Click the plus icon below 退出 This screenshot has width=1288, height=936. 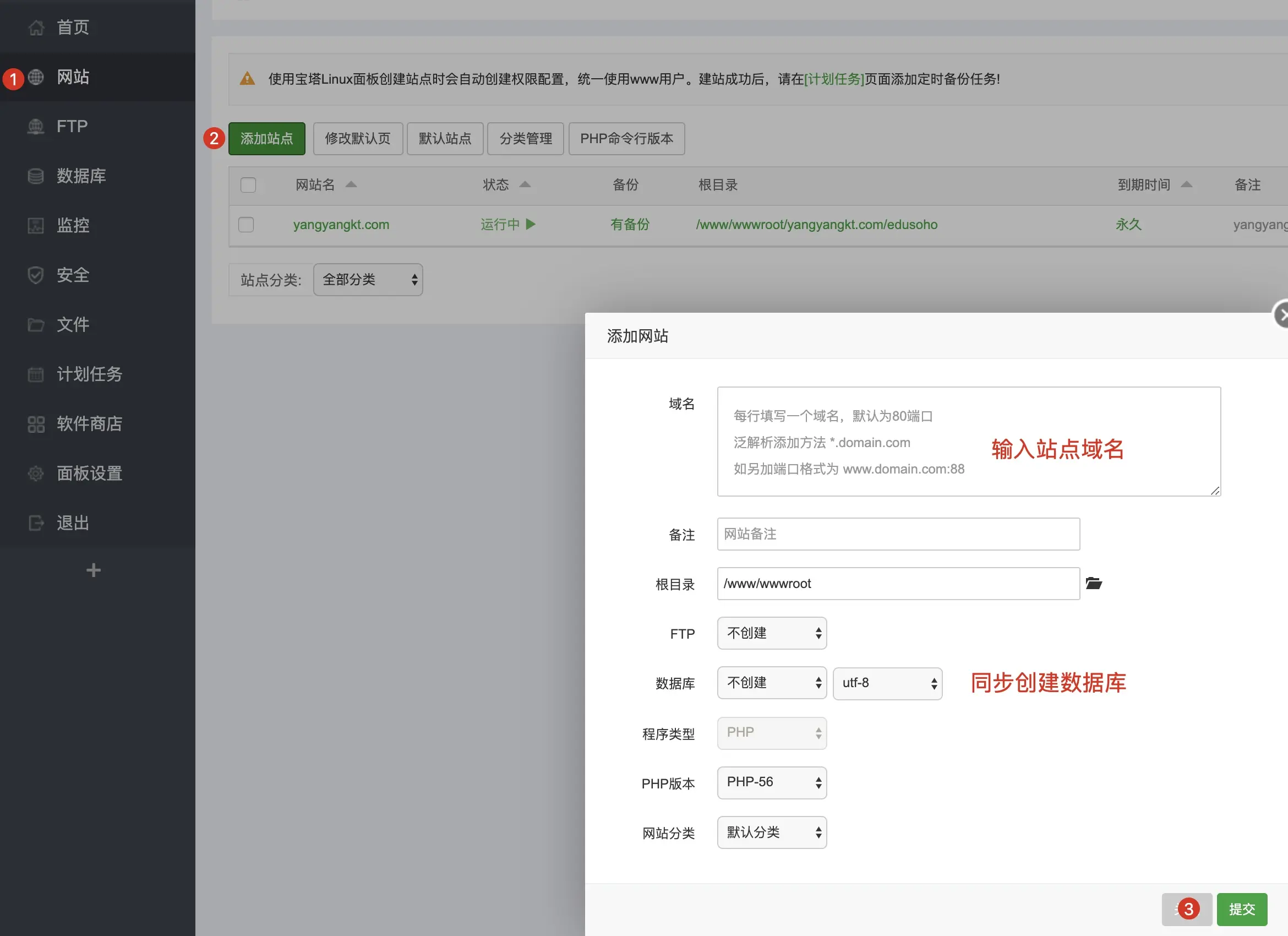(x=93, y=570)
